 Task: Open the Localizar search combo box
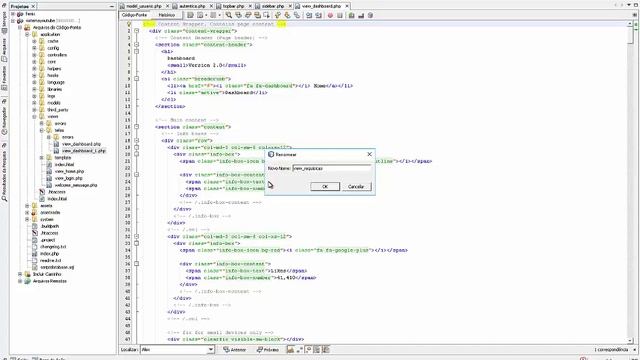pyautogui.click(x=177, y=349)
